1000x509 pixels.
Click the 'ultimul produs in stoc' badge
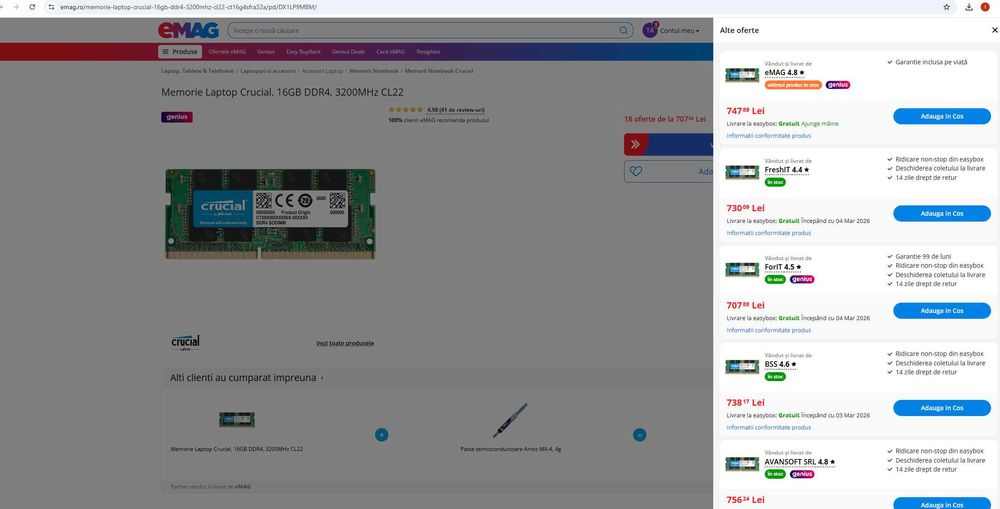click(793, 85)
